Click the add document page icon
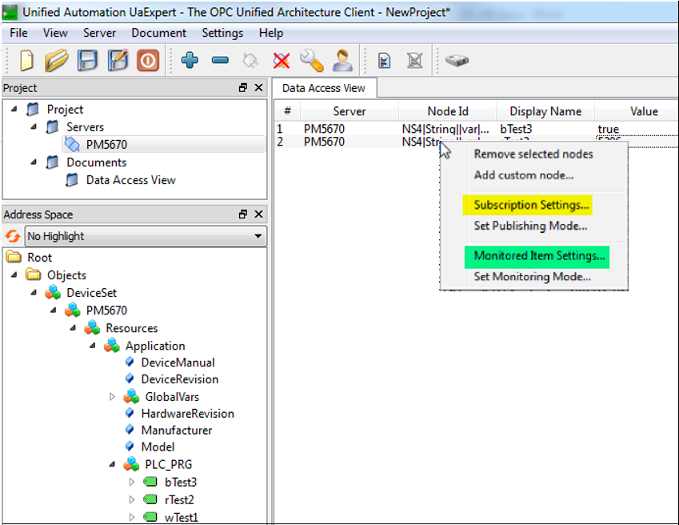Screen dimensions: 679x525 pyautogui.click(x=384, y=61)
